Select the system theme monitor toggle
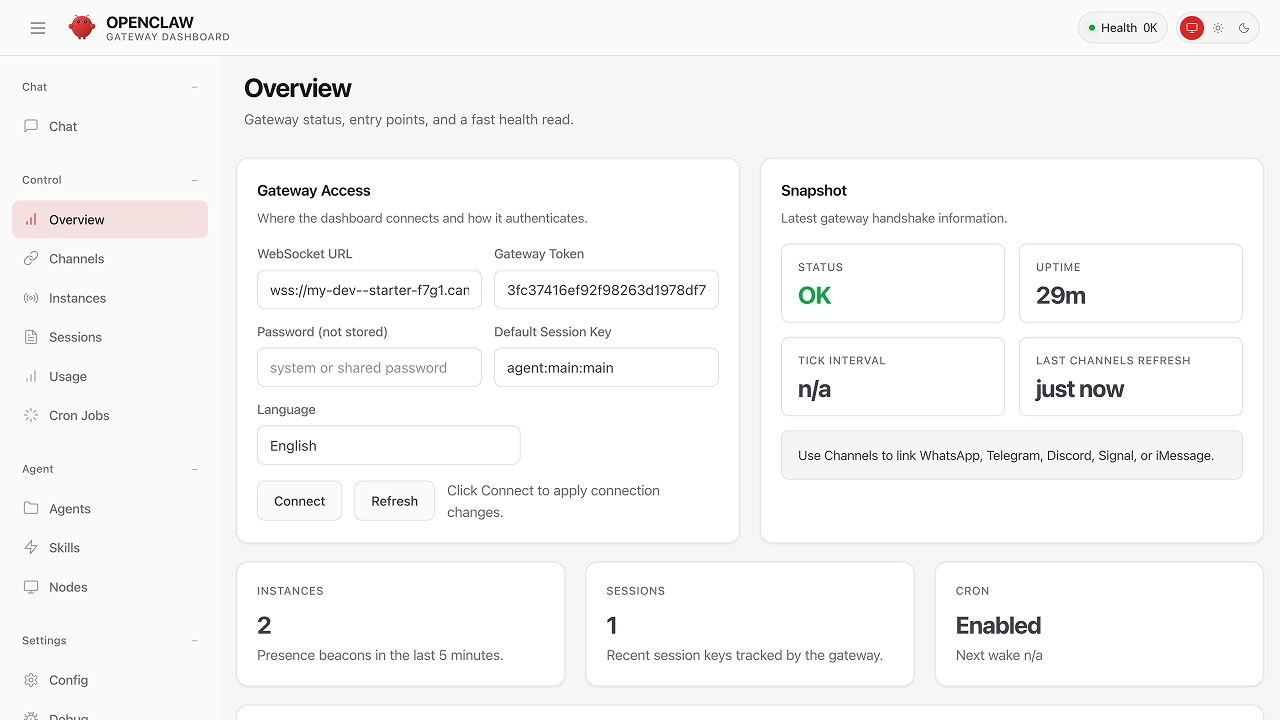This screenshot has width=1280, height=720. tap(1191, 28)
